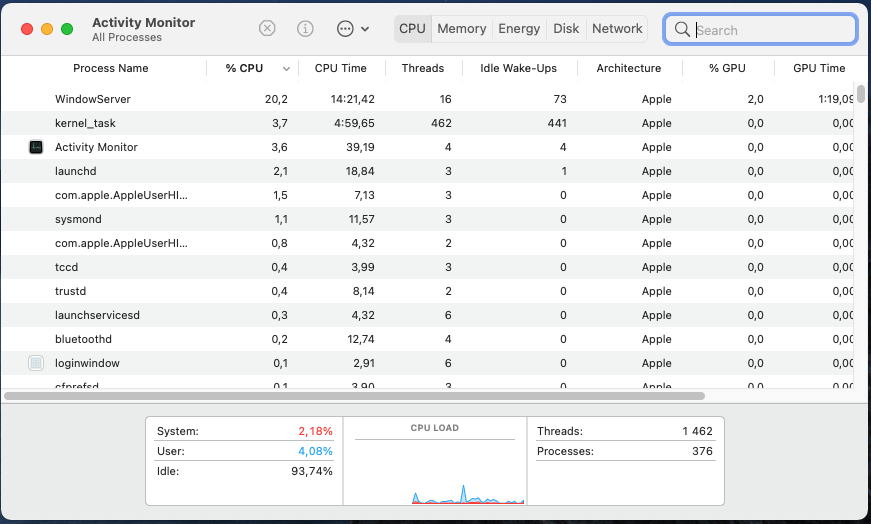Click User percentage value 4,08%
Image resolution: width=871 pixels, height=524 pixels.
click(x=315, y=451)
